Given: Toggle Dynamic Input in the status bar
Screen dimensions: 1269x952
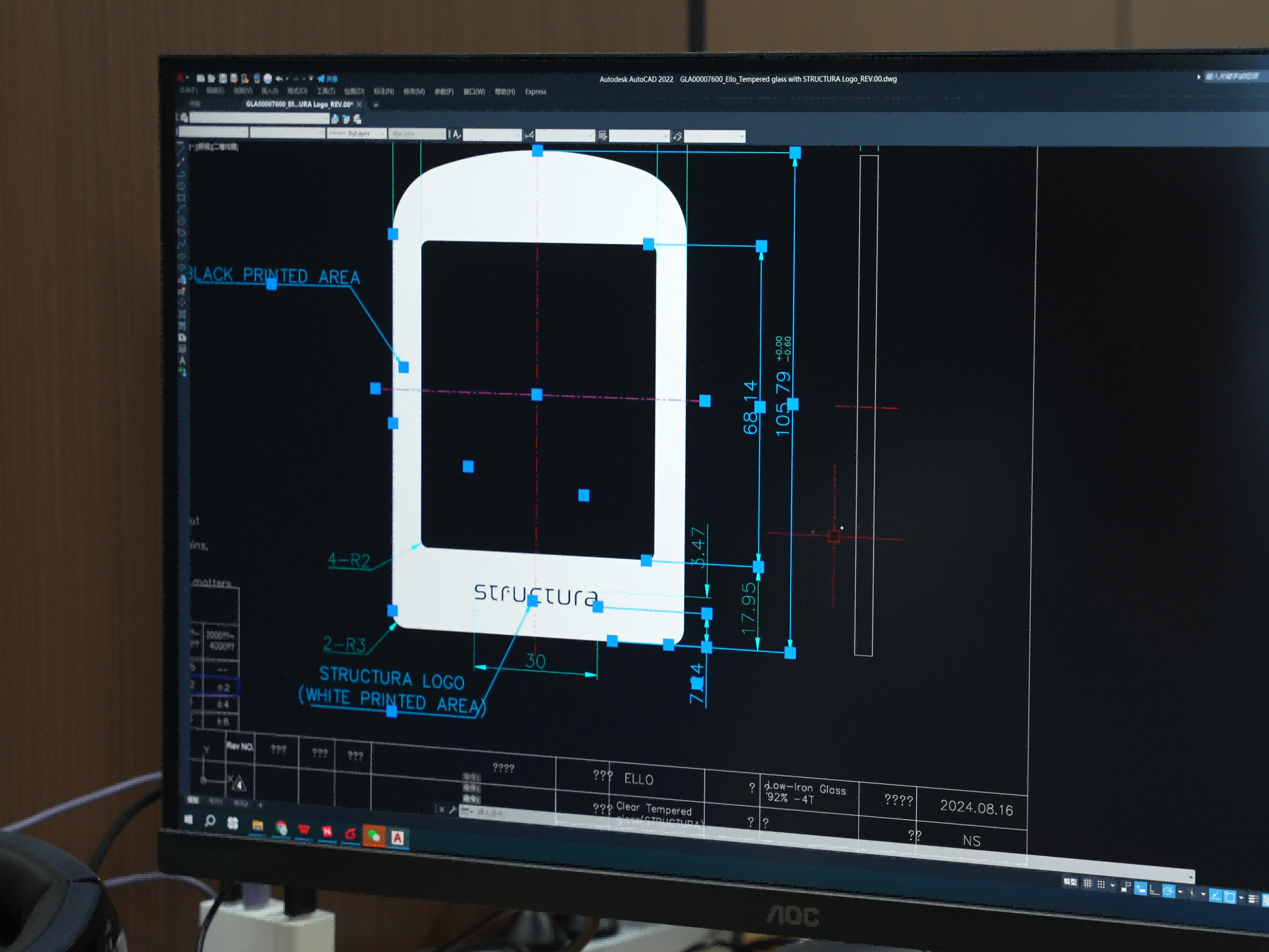Looking at the screenshot, I should pyautogui.click(x=1141, y=889).
